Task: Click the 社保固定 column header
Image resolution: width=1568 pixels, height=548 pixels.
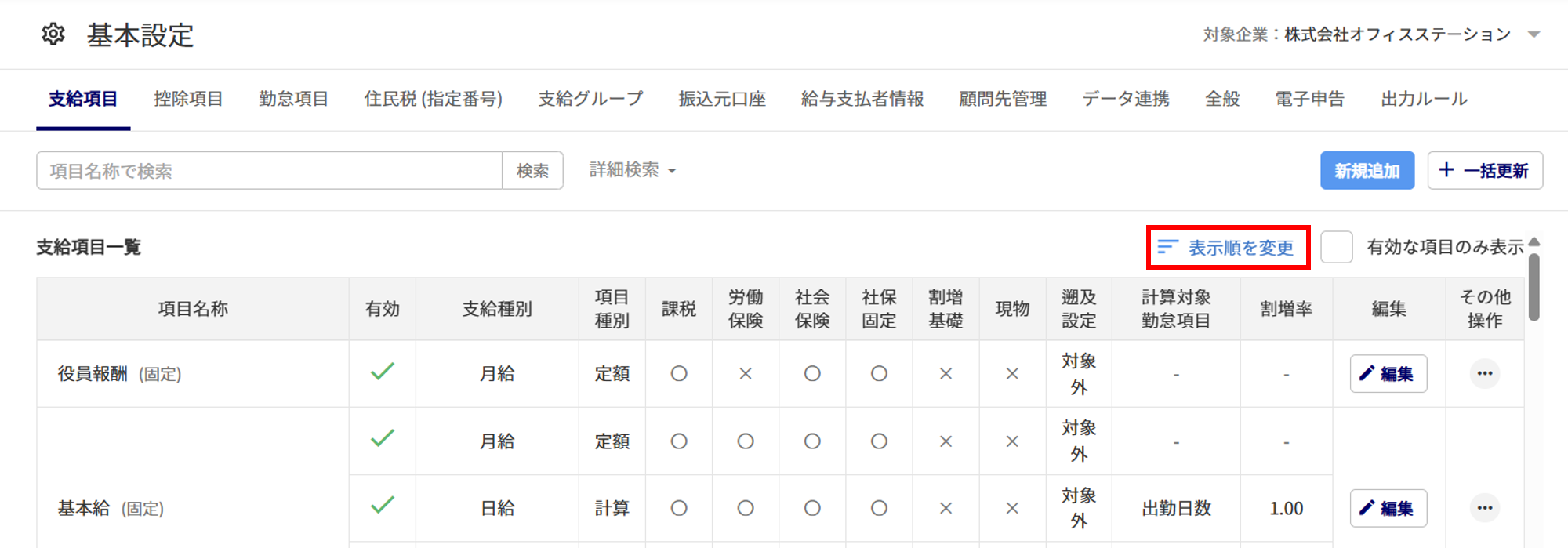Action: pos(879,309)
